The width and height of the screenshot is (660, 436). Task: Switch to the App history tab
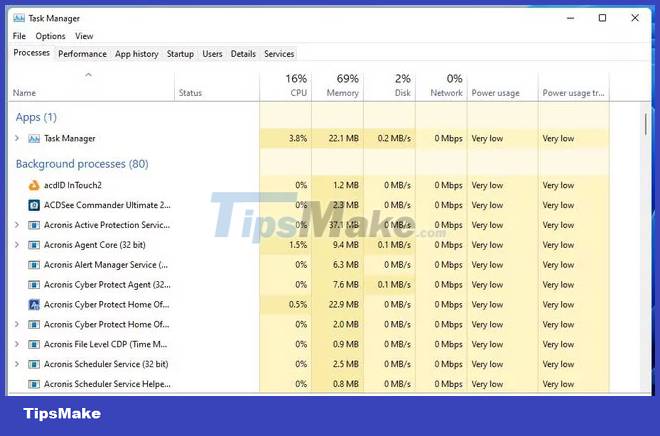tap(136, 54)
